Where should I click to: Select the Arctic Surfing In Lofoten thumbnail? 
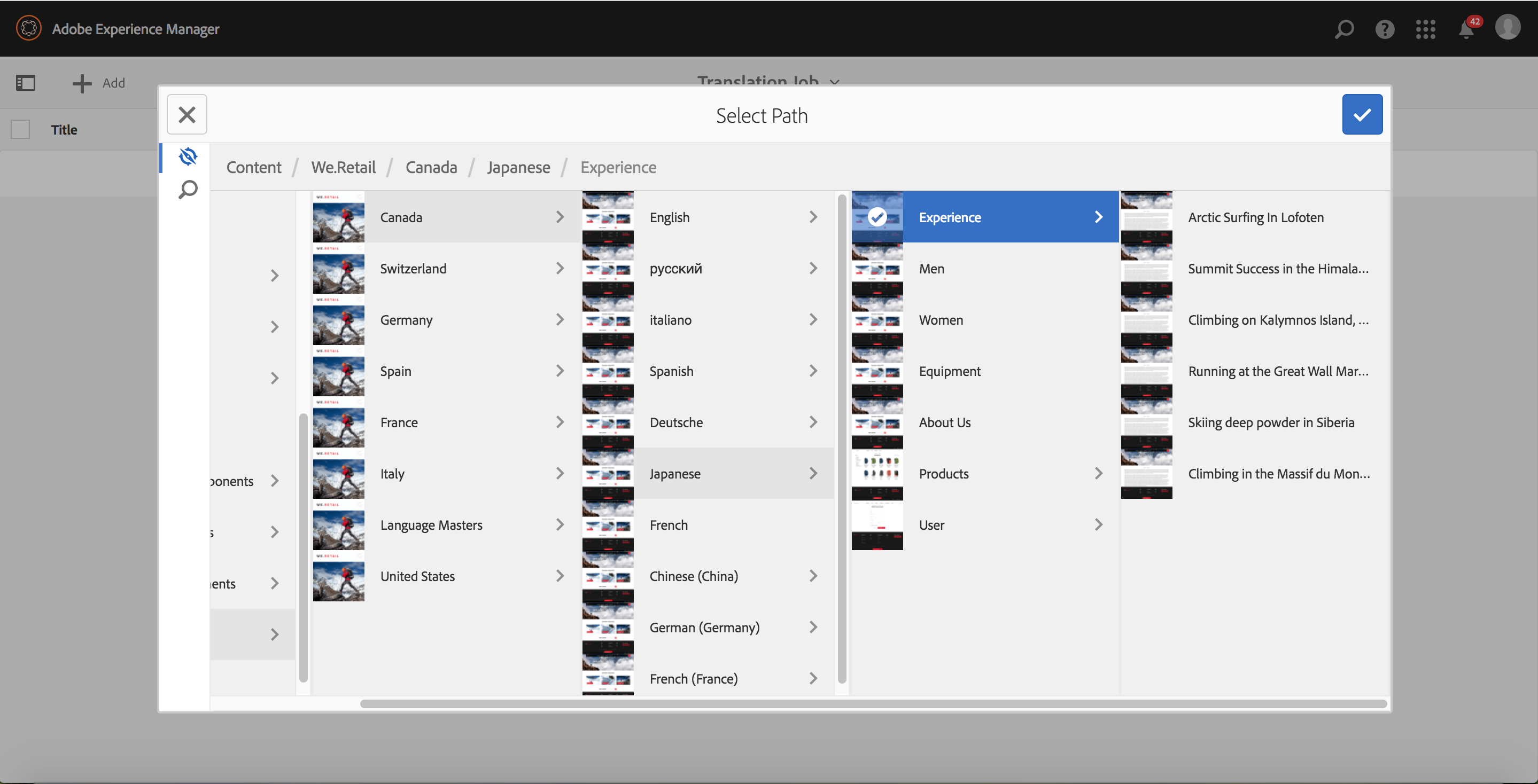pos(1146,217)
